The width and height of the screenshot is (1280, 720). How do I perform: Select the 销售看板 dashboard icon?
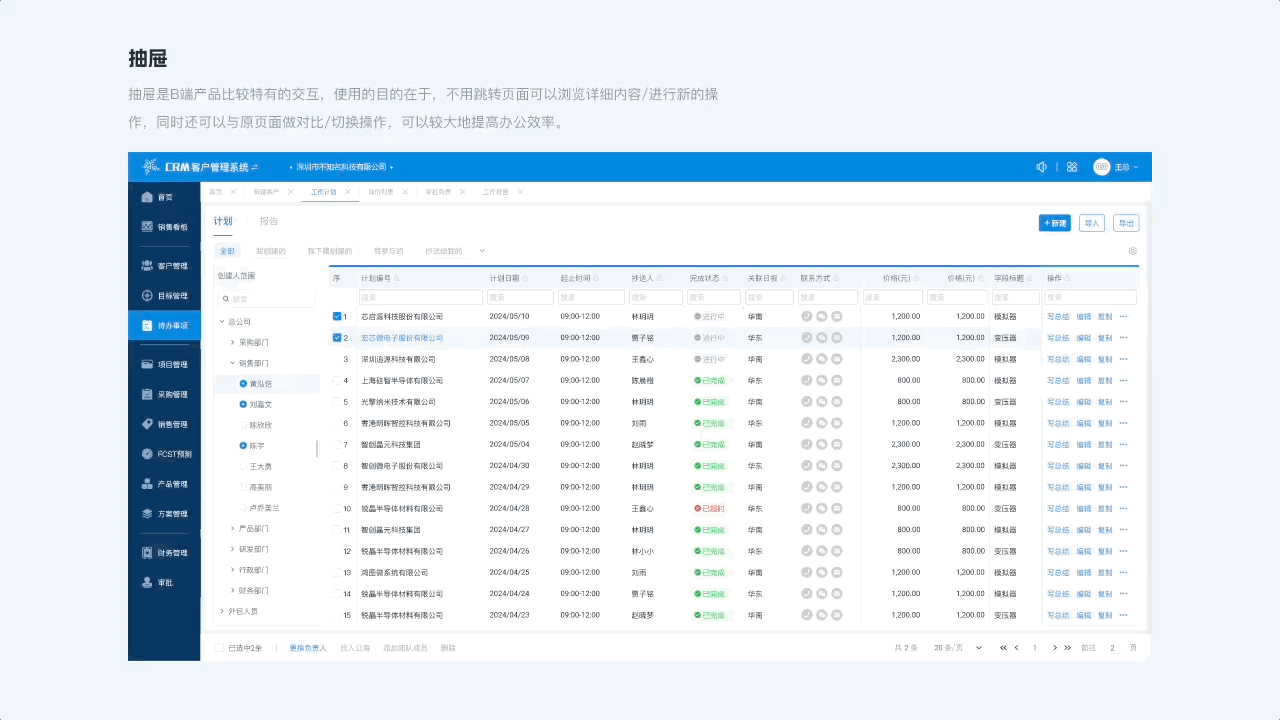(146, 226)
